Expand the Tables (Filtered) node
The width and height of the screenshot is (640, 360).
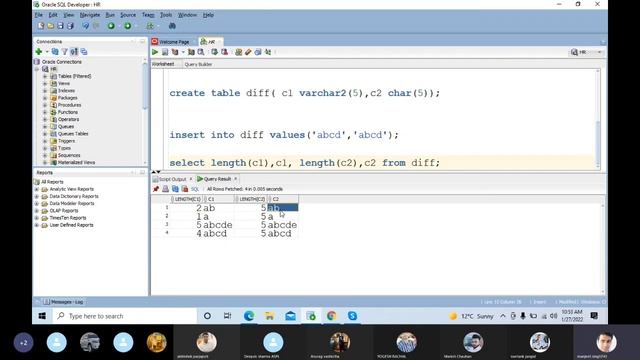pos(45,76)
